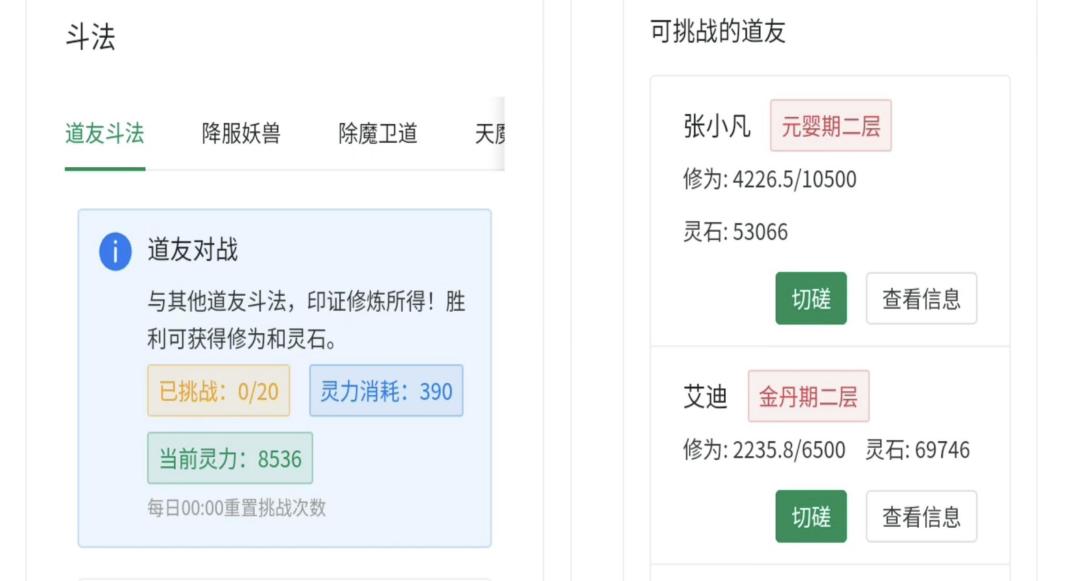This screenshot has width=1080, height=581.
Task: Click 切磋 button for 艾迪
Action: [x=811, y=516]
